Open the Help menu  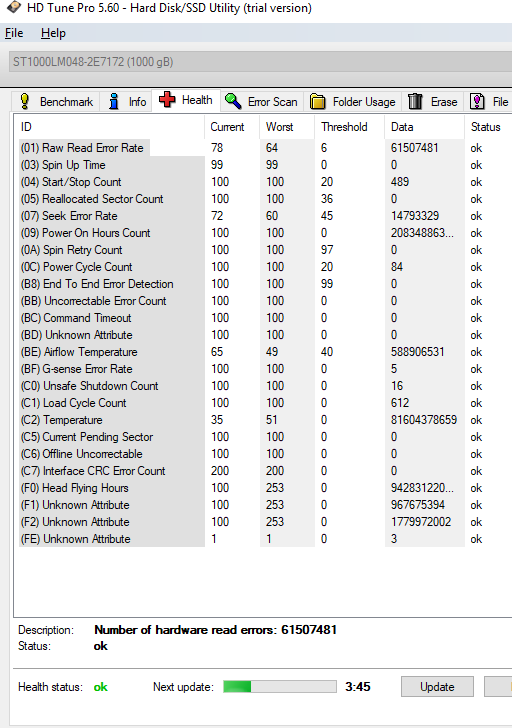pos(53,33)
